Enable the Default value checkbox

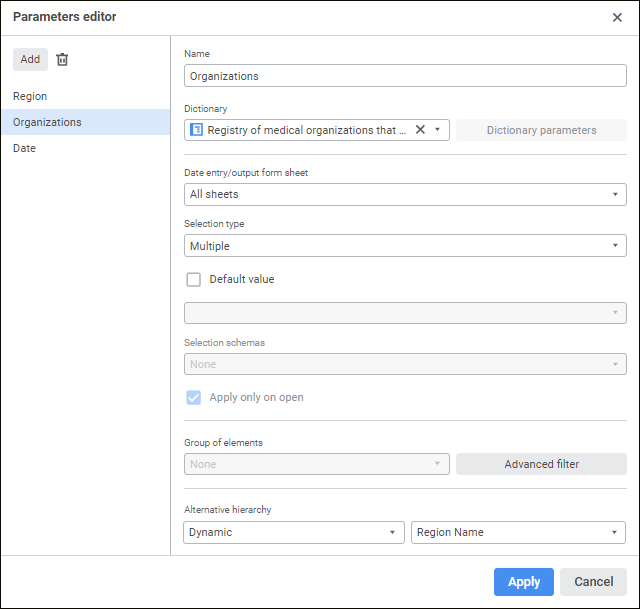pyautogui.click(x=194, y=280)
